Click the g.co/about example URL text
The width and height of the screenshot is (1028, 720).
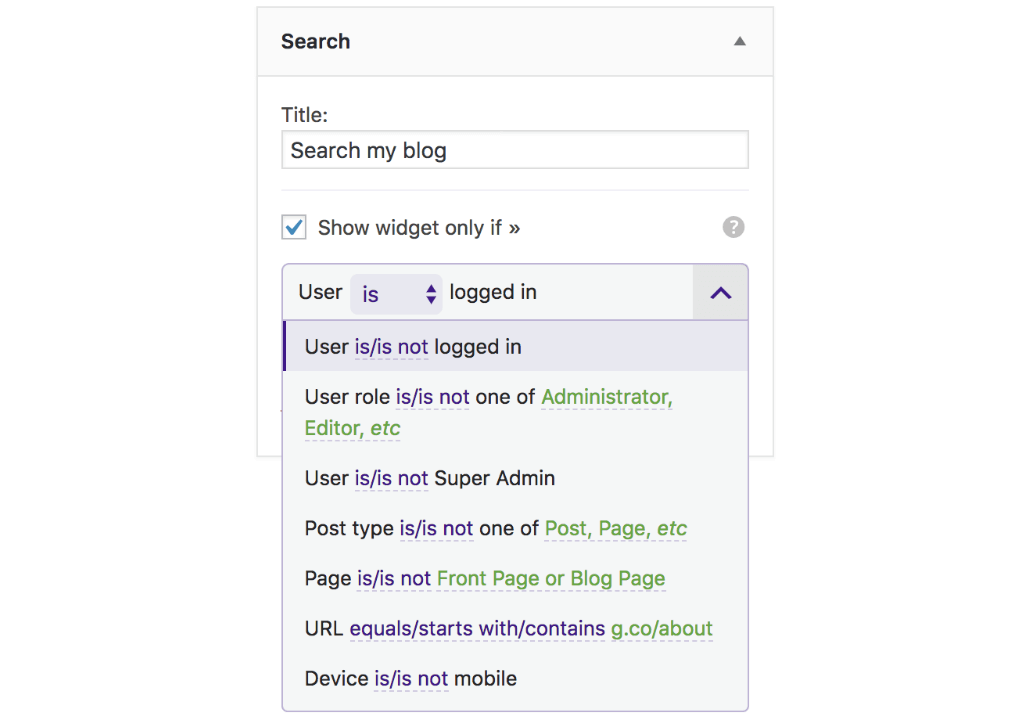pos(662,628)
